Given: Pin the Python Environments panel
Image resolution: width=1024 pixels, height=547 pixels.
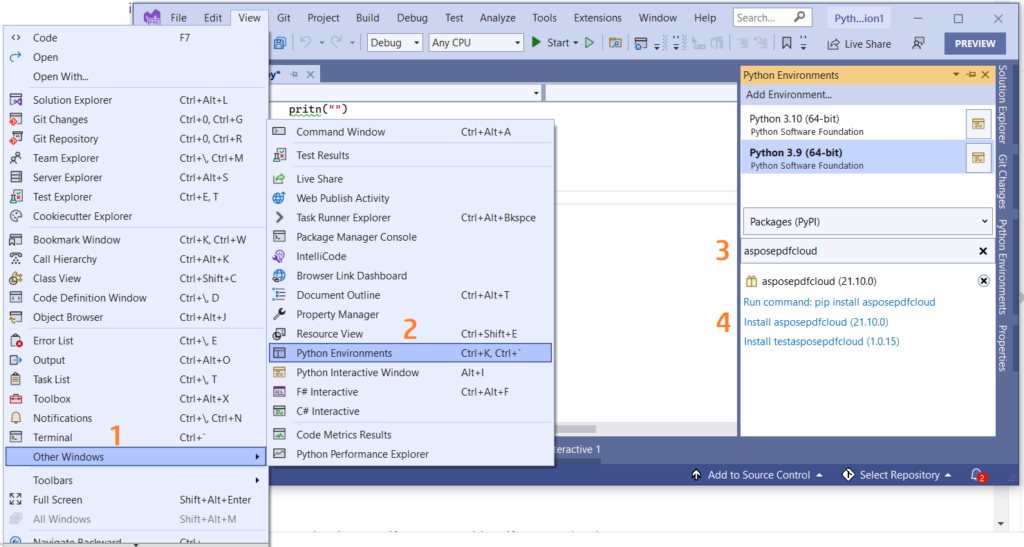Looking at the screenshot, I should pos(970,75).
